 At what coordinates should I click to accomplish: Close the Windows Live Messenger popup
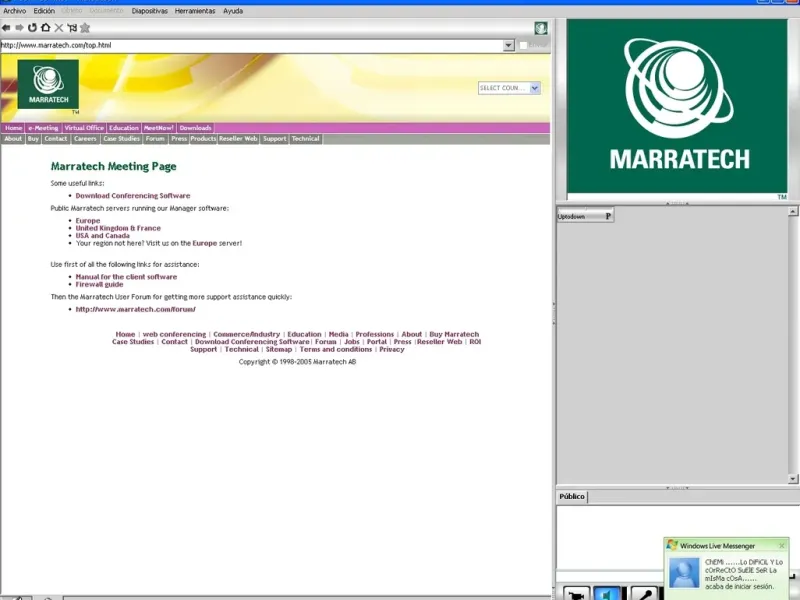click(x=782, y=545)
